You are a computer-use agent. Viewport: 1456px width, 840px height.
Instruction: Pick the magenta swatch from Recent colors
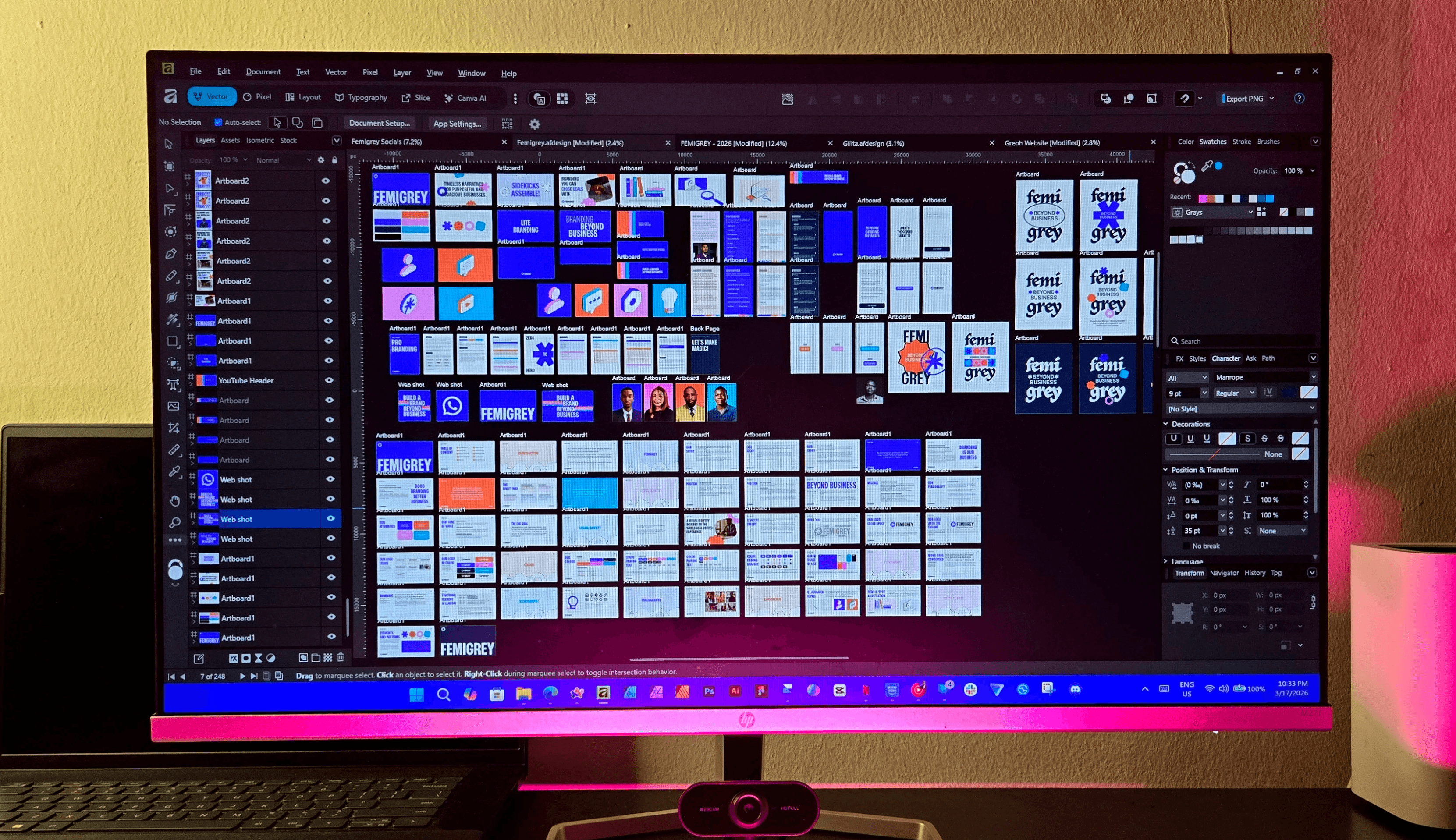point(1202,198)
